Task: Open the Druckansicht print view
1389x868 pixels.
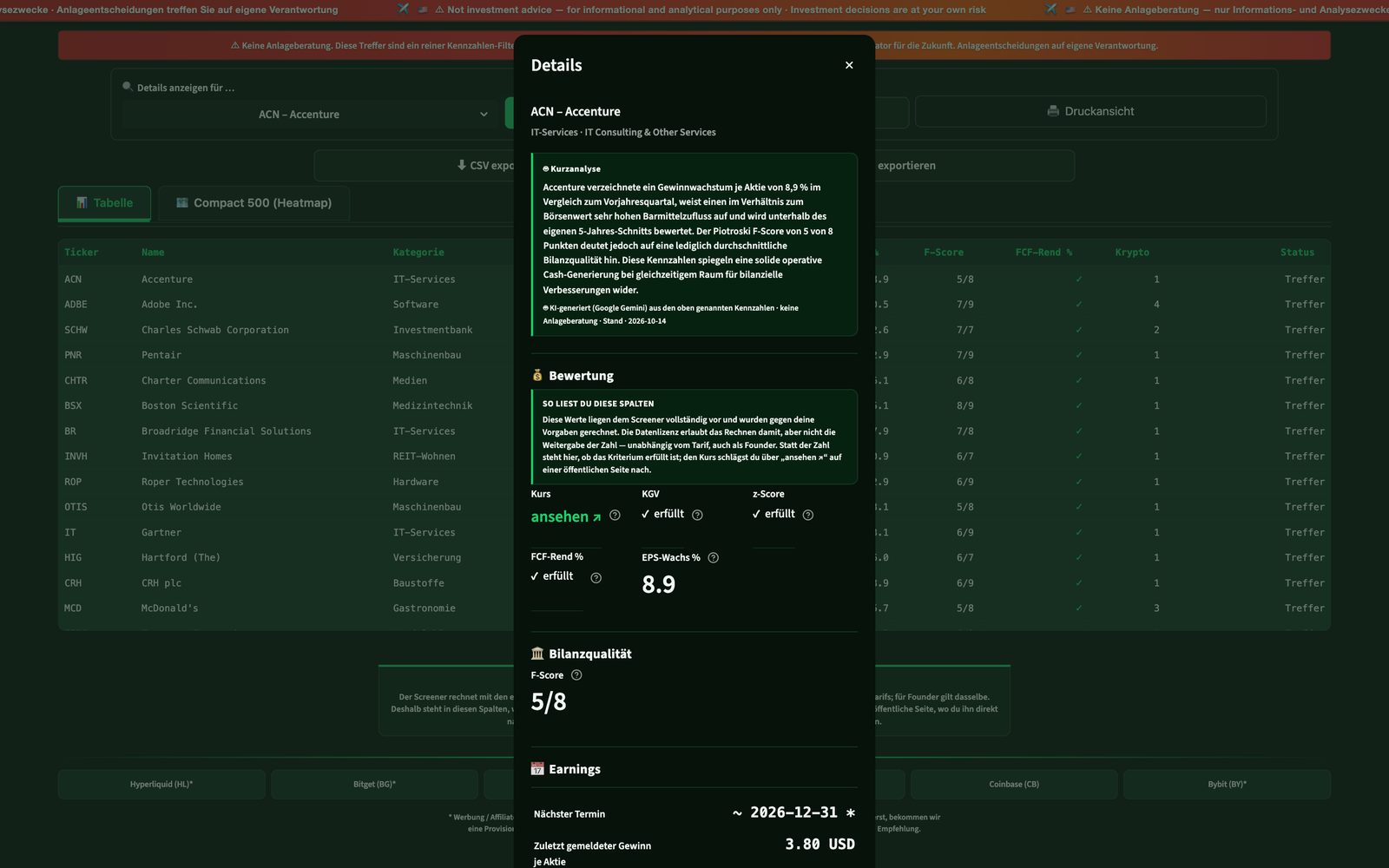Action: click(x=1090, y=111)
